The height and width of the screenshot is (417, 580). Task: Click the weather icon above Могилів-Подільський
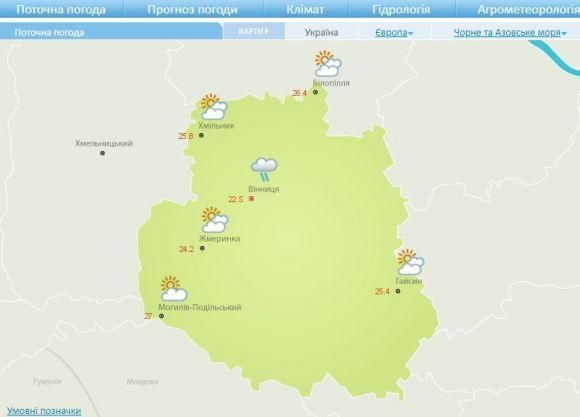tap(174, 288)
